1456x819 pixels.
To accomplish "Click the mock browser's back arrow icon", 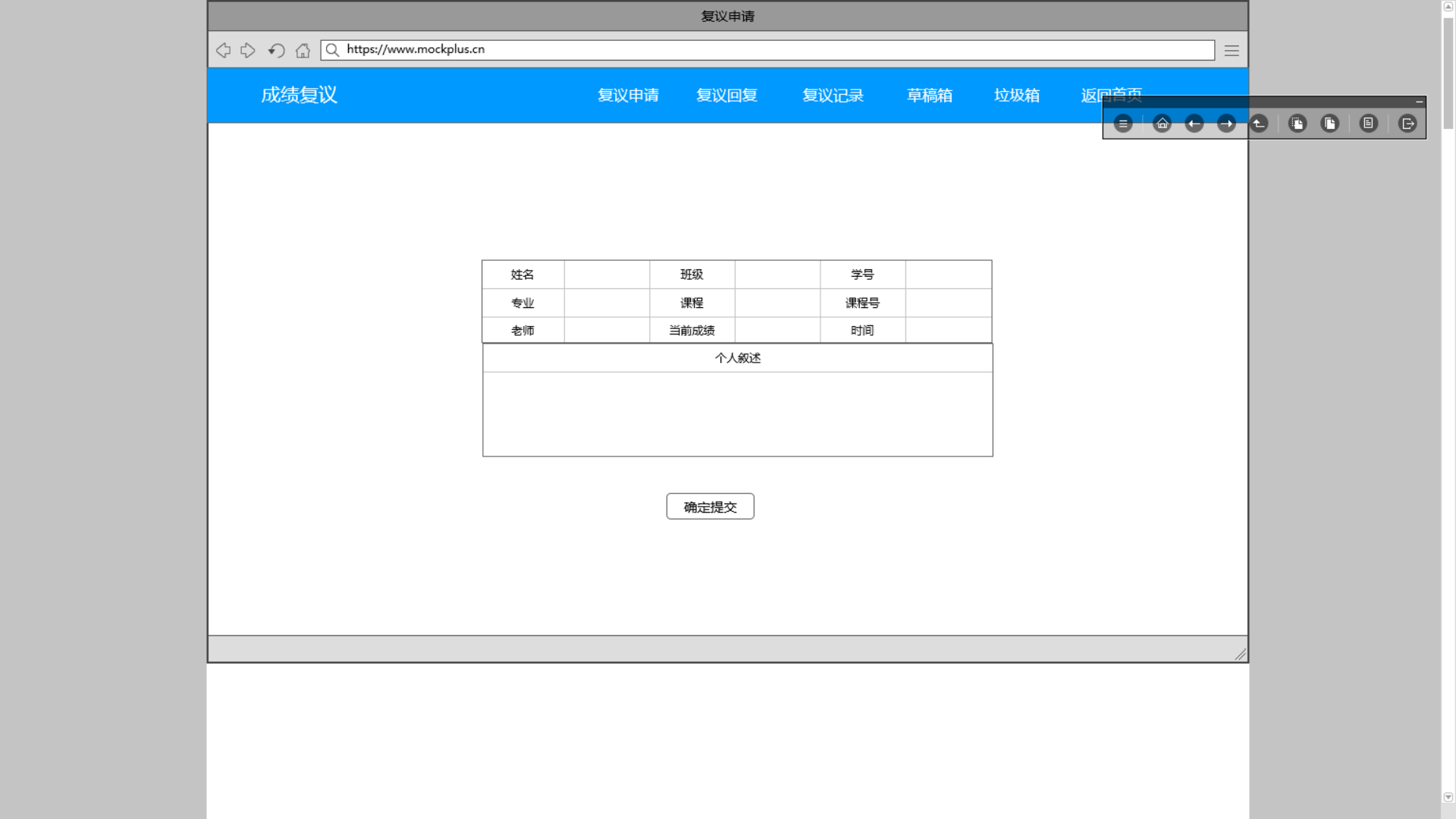I will pyautogui.click(x=223, y=51).
